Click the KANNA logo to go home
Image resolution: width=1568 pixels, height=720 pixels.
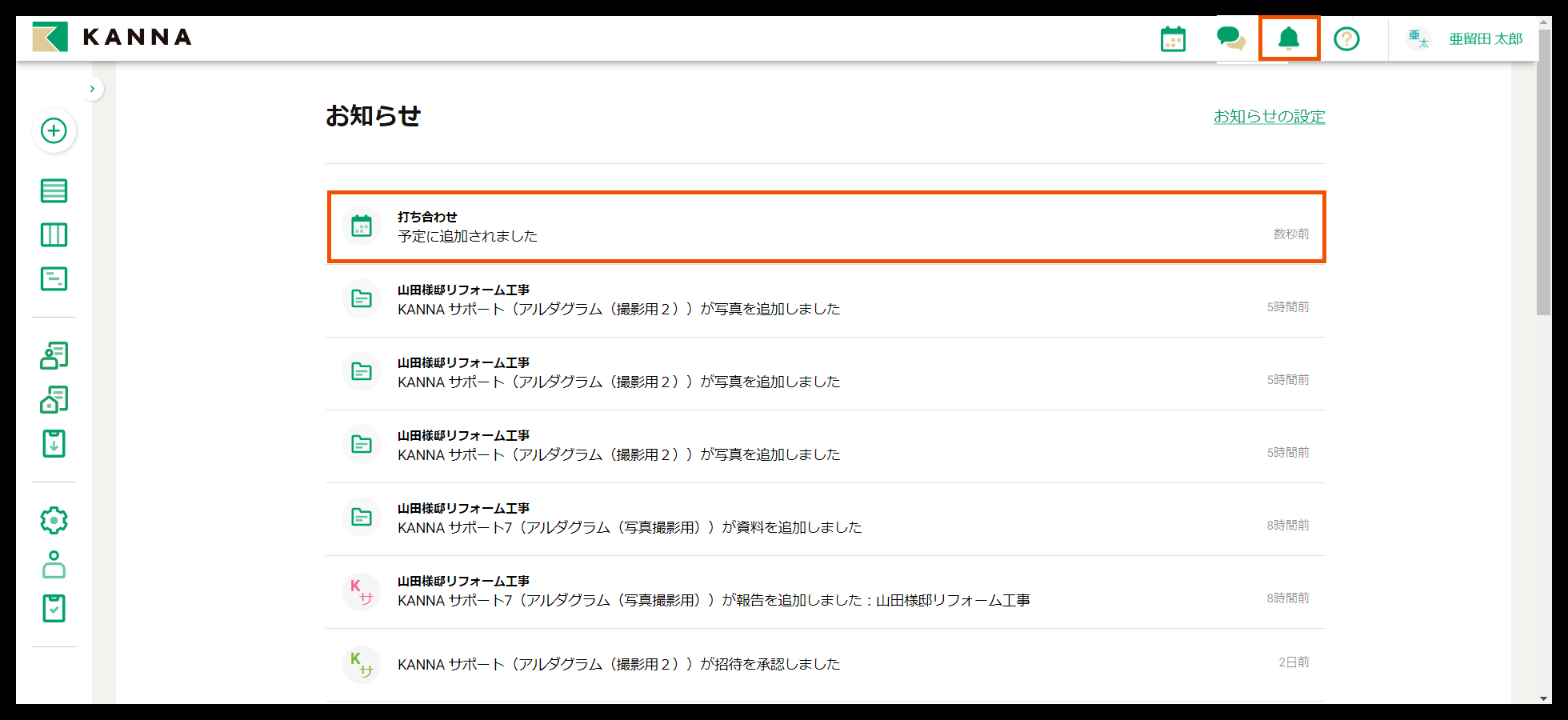[112, 37]
